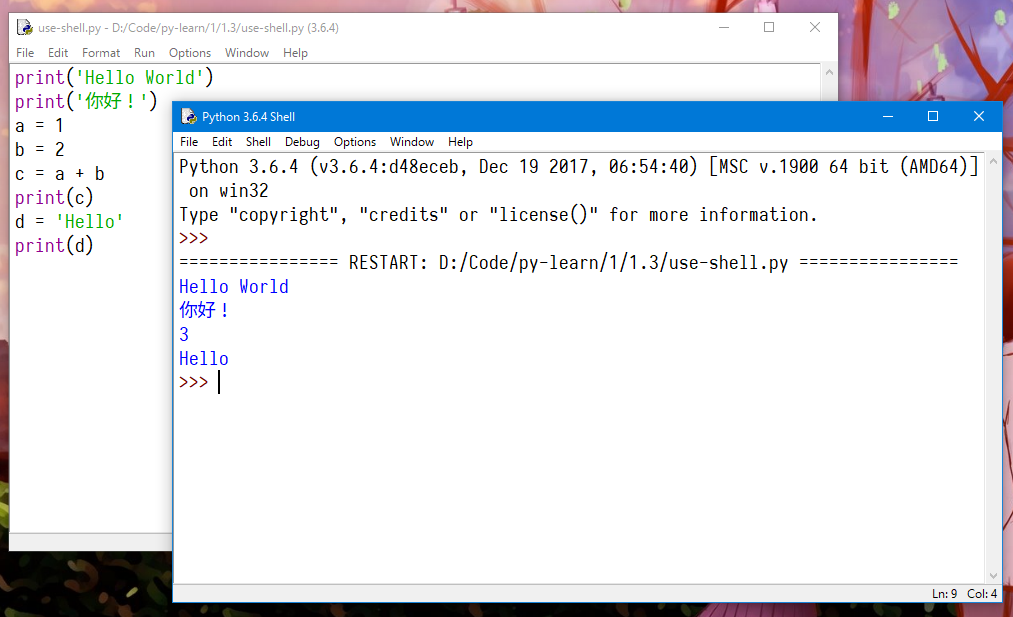Screen dimensions: 1013x617
Task: Click the editor's horizontal scrollbar
Action: pyautogui.click(x=90, y=541)
